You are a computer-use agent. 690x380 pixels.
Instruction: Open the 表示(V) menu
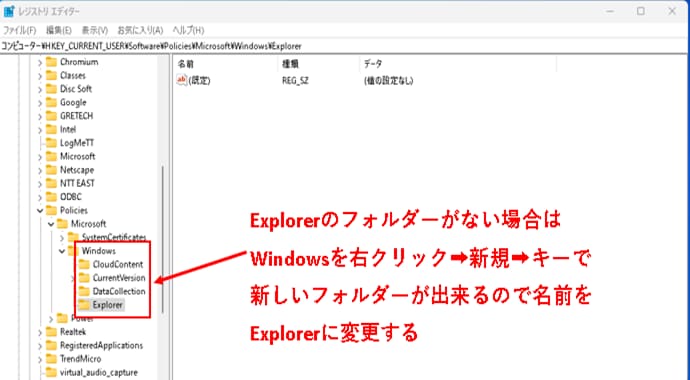(x=95, y=30)
